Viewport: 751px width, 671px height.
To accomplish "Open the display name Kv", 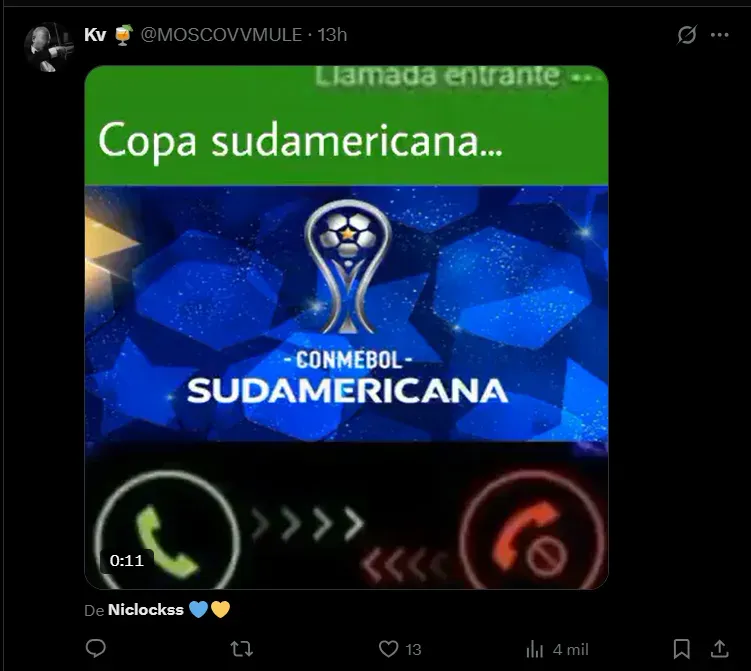I will (95, 35).
